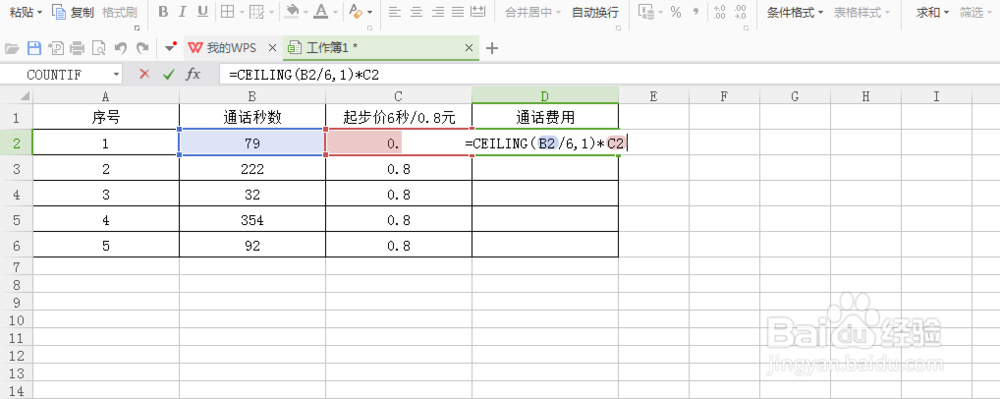Align text right
Image resolution: width=1000 pixels, height=399 pixels.
[437, 11]
